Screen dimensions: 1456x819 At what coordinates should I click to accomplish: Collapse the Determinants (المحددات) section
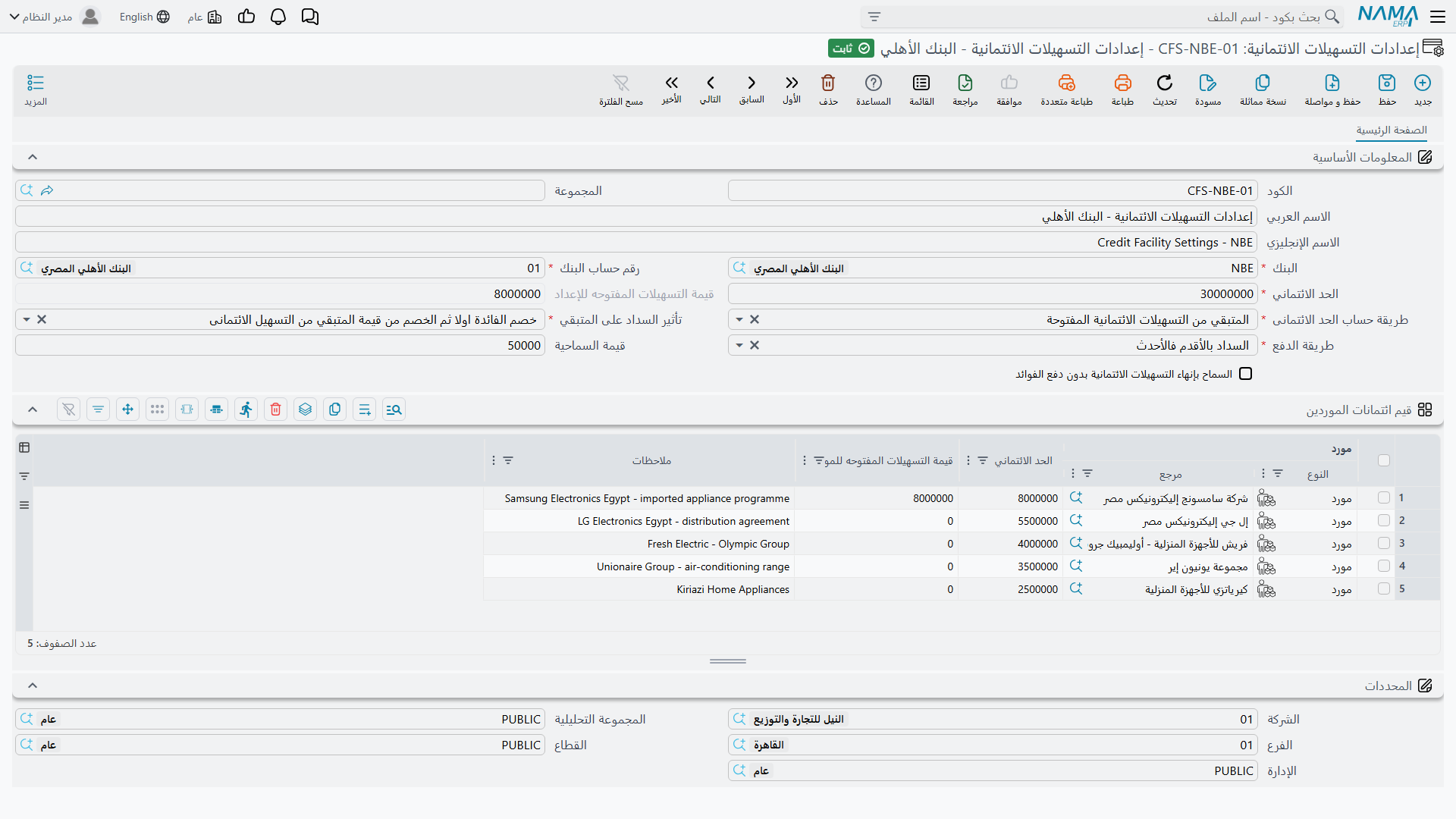[x=33, y=686]
